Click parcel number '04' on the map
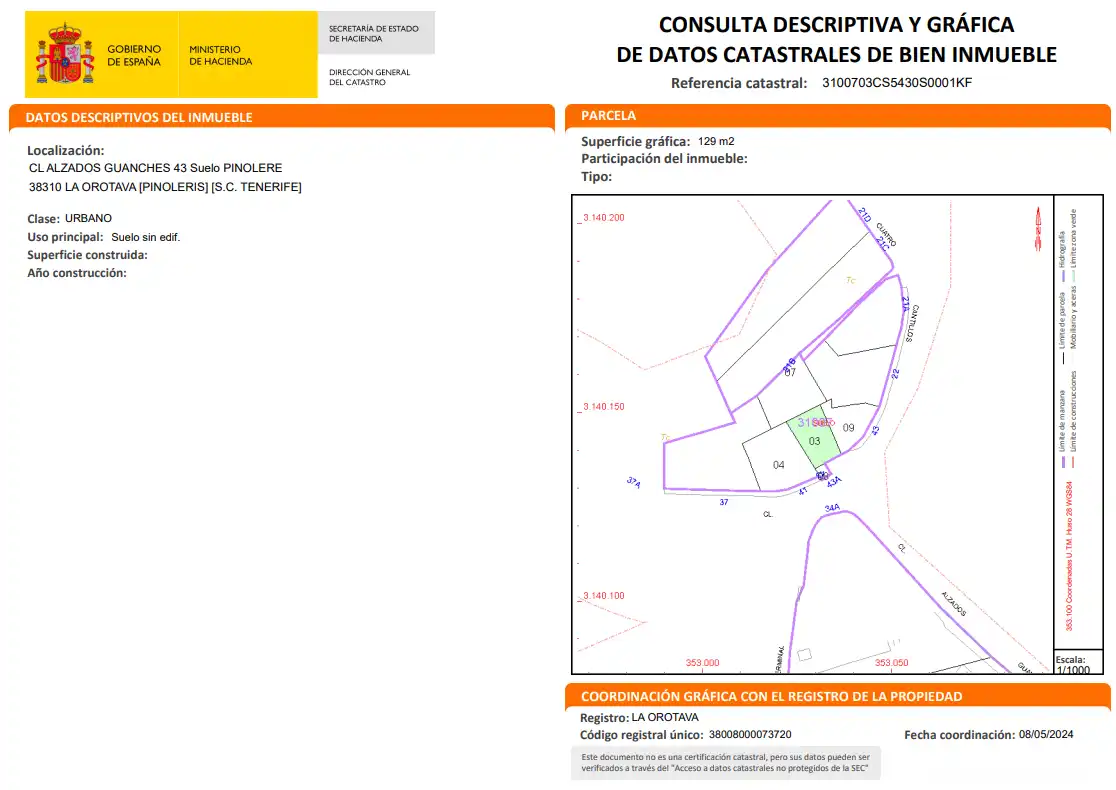1116x790 pixels. coord(779,465)
